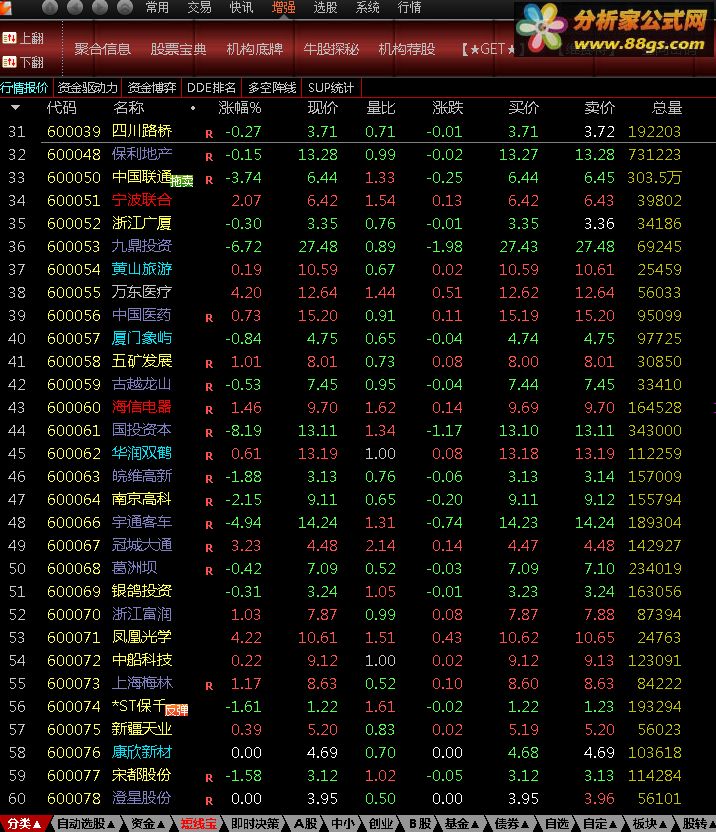The height and width of the screenshot is (832, 716).
Task: Switch to the DDE排名 tab
Action: tap(211, 88)
